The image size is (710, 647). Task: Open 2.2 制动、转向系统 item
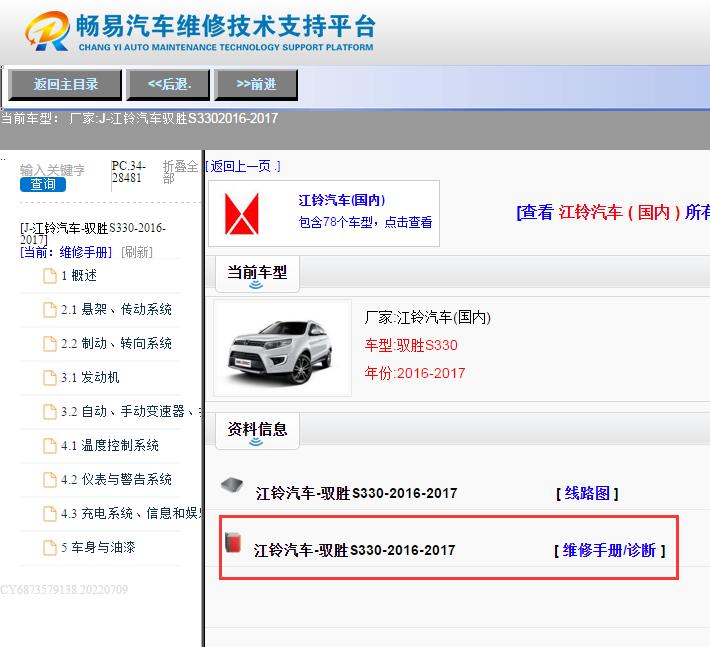[116, 343]
